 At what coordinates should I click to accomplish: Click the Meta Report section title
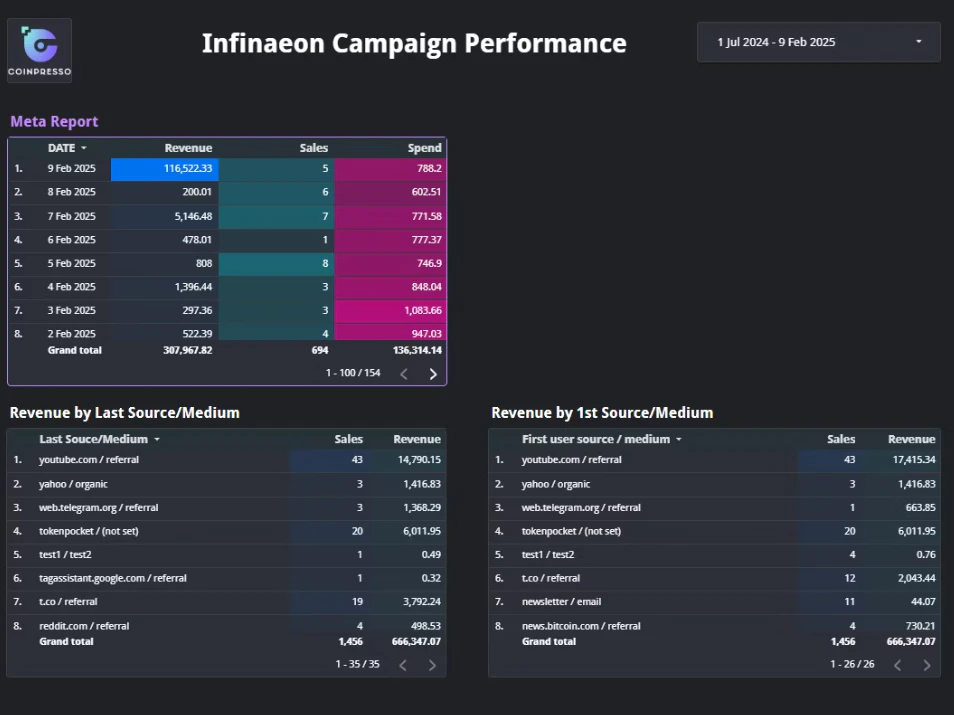click(x=54, y=122)
